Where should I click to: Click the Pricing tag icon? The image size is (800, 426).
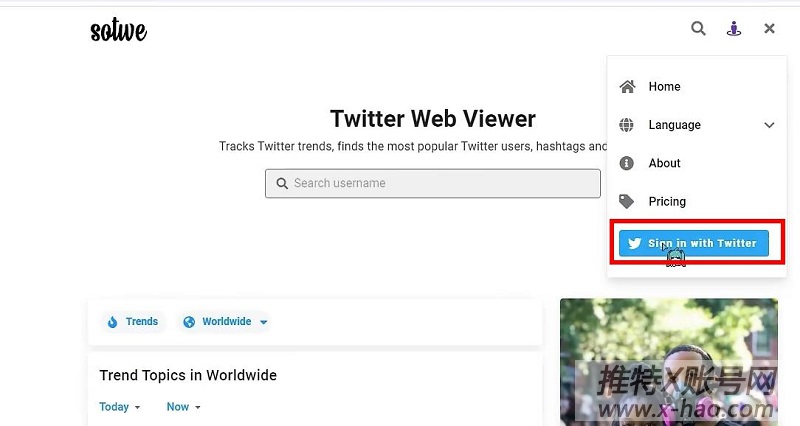627,202
